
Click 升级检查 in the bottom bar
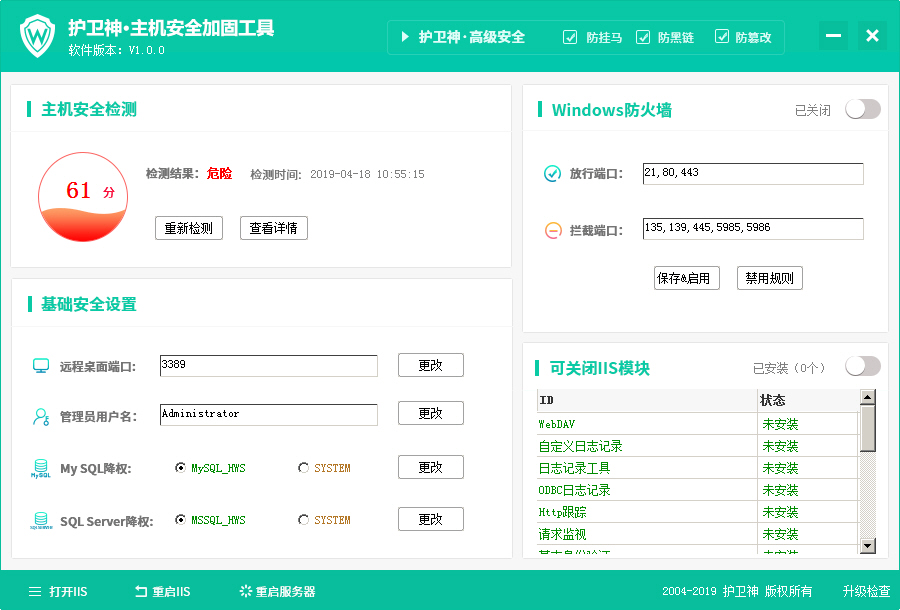(866, 591)
